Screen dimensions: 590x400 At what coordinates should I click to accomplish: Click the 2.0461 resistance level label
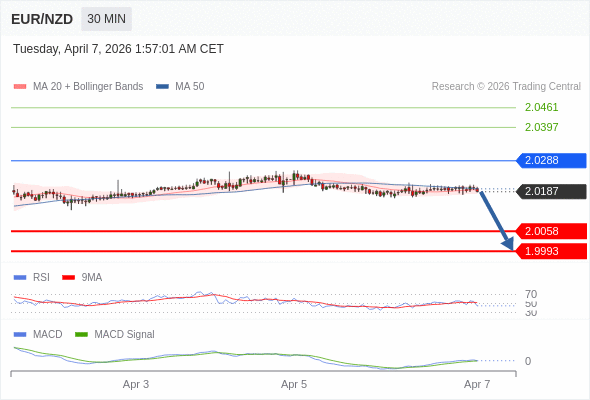(541, 107)
